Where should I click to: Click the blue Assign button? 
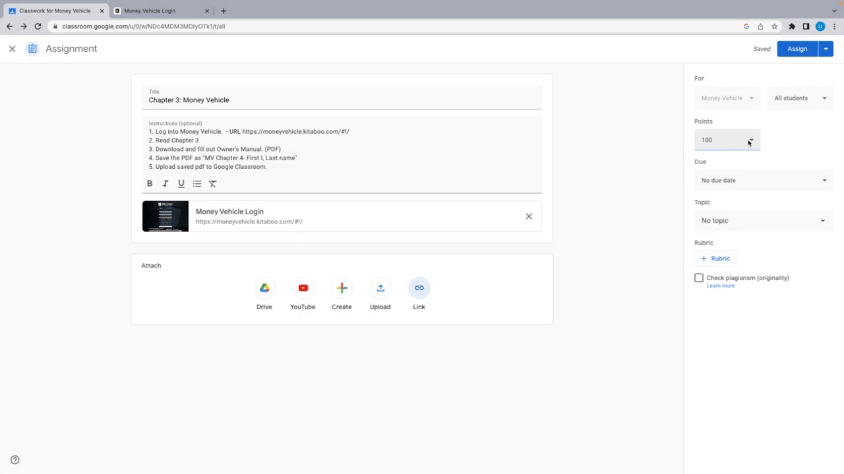click(x=797, y=49)
